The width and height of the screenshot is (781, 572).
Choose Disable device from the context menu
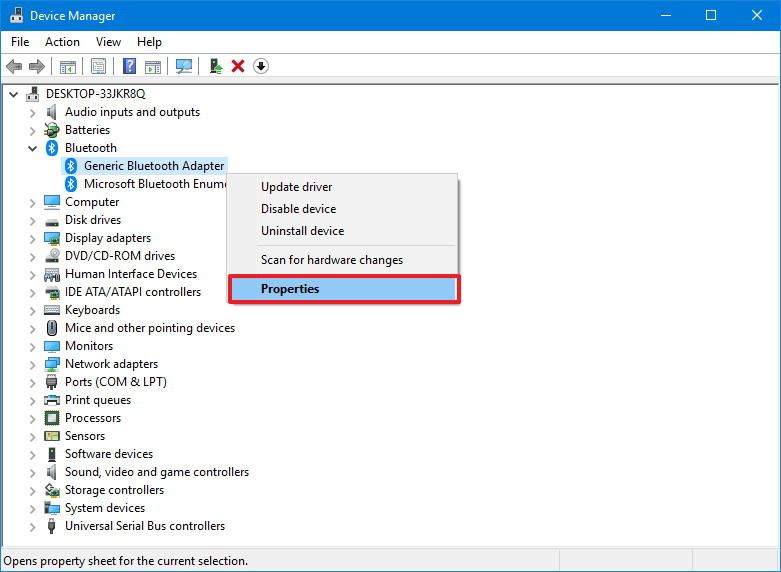click(x=298, y=209)
